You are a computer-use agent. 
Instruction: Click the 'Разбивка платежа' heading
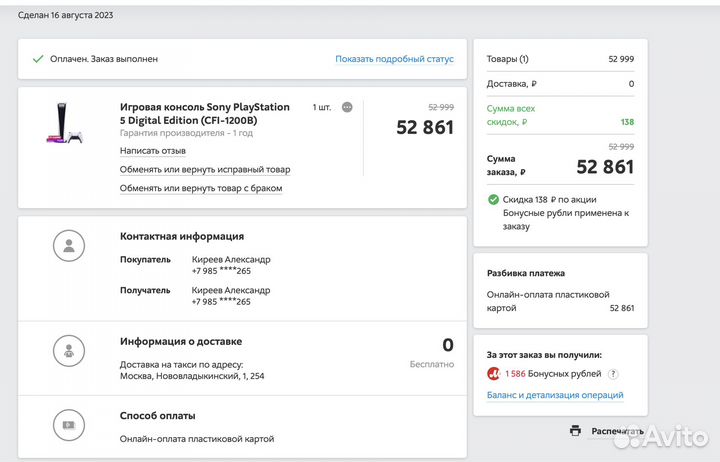[526, 273]
